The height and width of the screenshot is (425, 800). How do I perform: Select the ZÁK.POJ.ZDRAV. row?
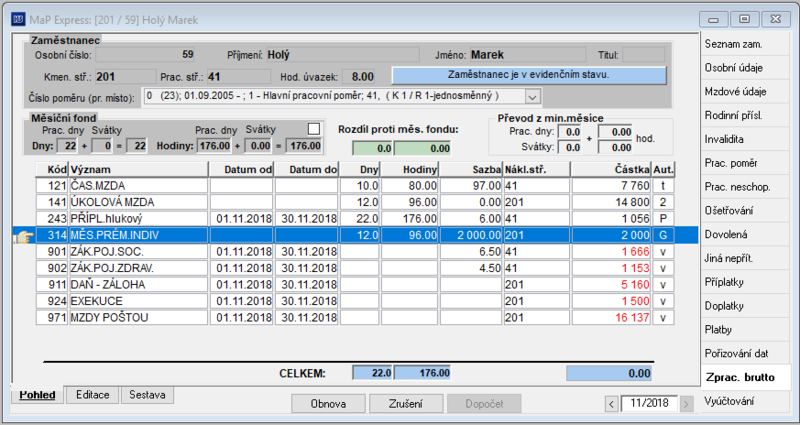pyautogui.click(x=355, y=268)
